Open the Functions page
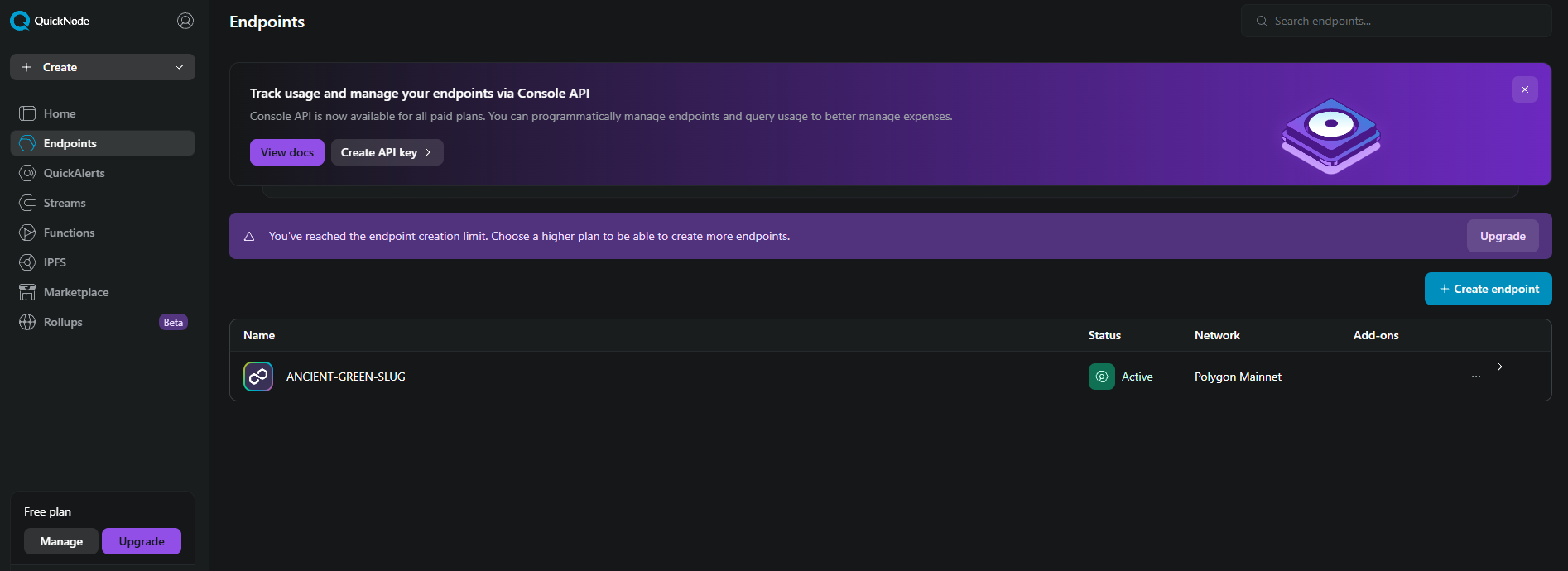This screenshot has height=571, width=1568. (69, 233)
